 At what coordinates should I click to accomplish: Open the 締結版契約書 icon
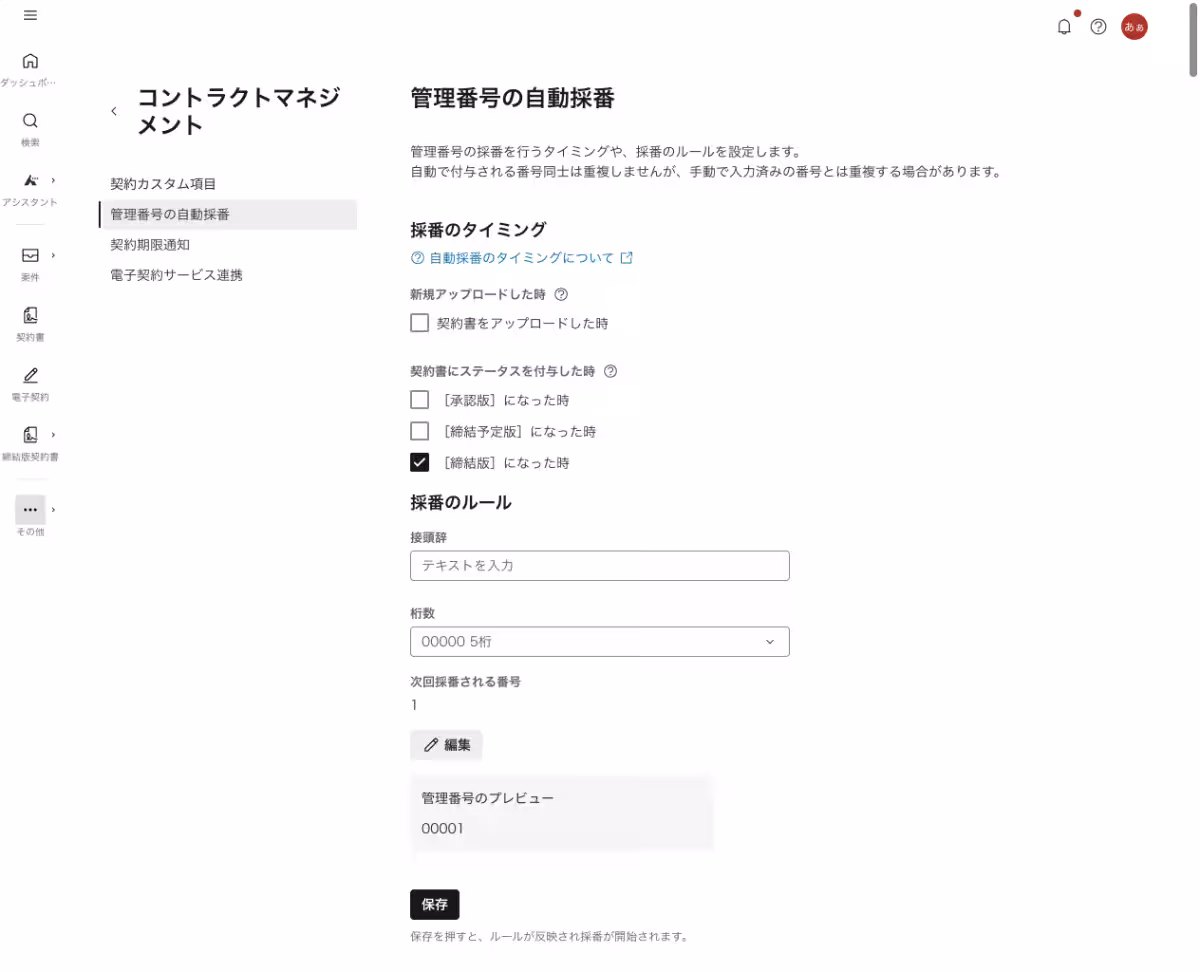[30, 434]
